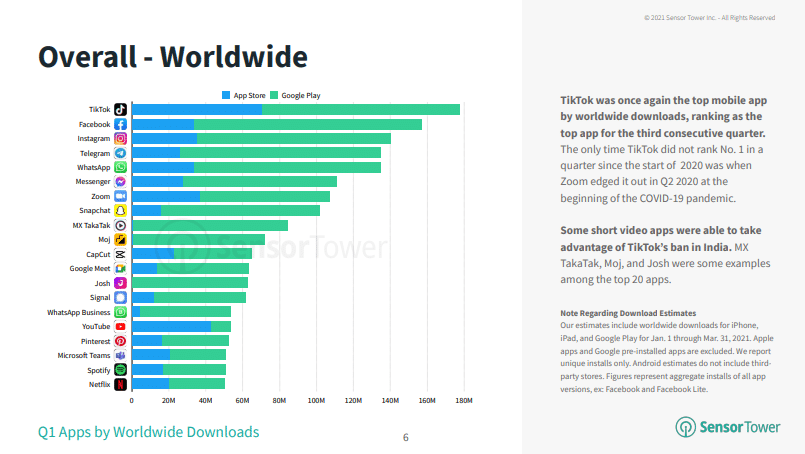Screen dimensions: 805x454
Task: Click the TikTok Google Play green bar segment
Action: tap(361, 109)
